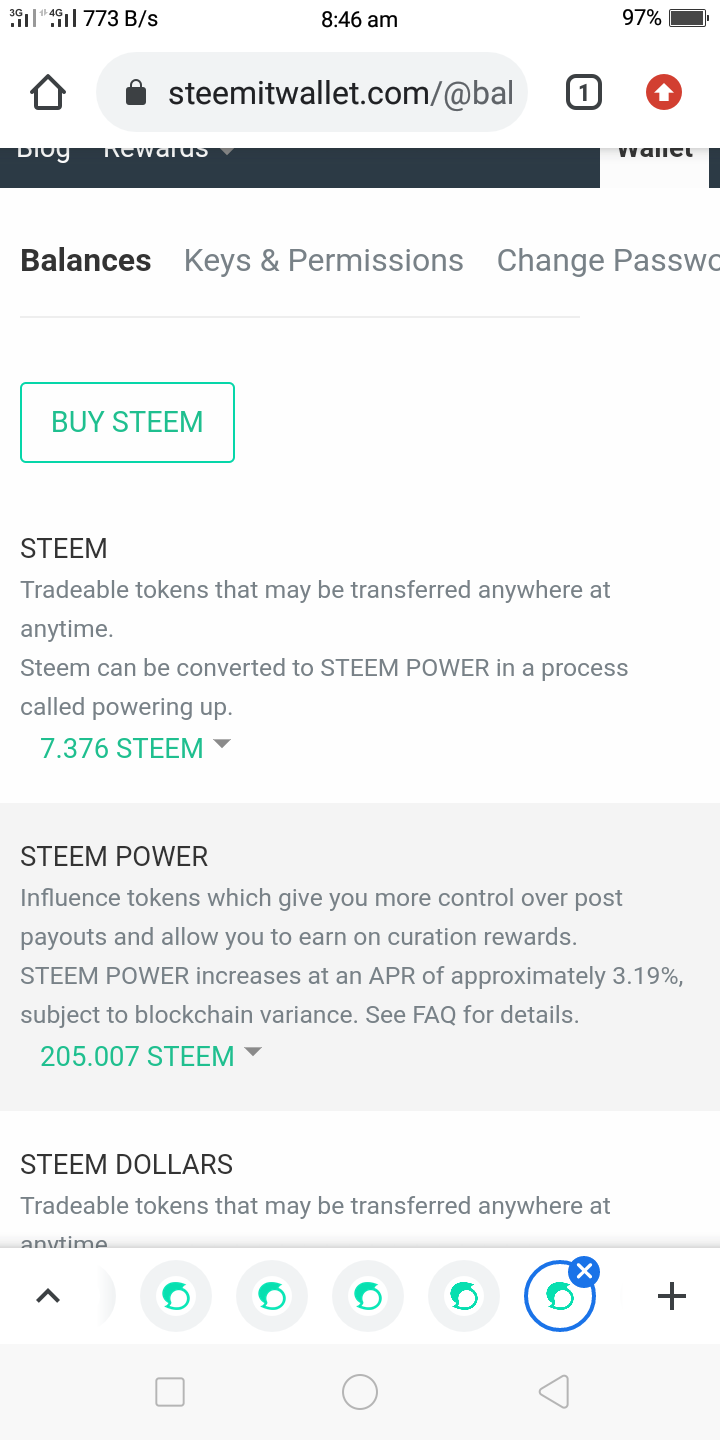This screenshot has width=720, height=1440.
Task: Tap the red upload arrow icon
Action: coord(663,93)
